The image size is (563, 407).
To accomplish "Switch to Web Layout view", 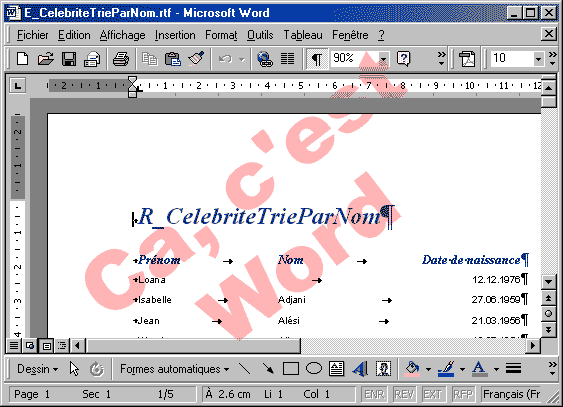I will pyautogui.click(x=30, y=346).
